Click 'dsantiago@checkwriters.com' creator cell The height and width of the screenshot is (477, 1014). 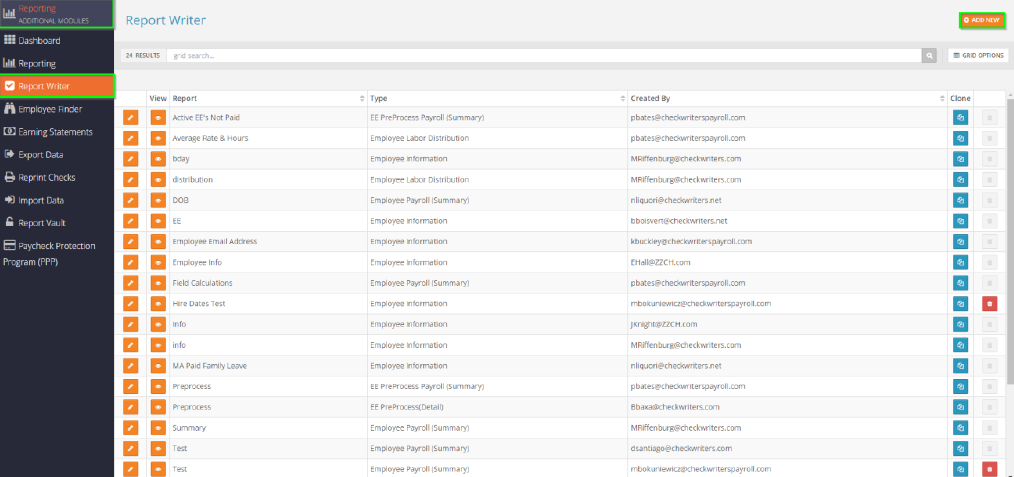(682, 449)
